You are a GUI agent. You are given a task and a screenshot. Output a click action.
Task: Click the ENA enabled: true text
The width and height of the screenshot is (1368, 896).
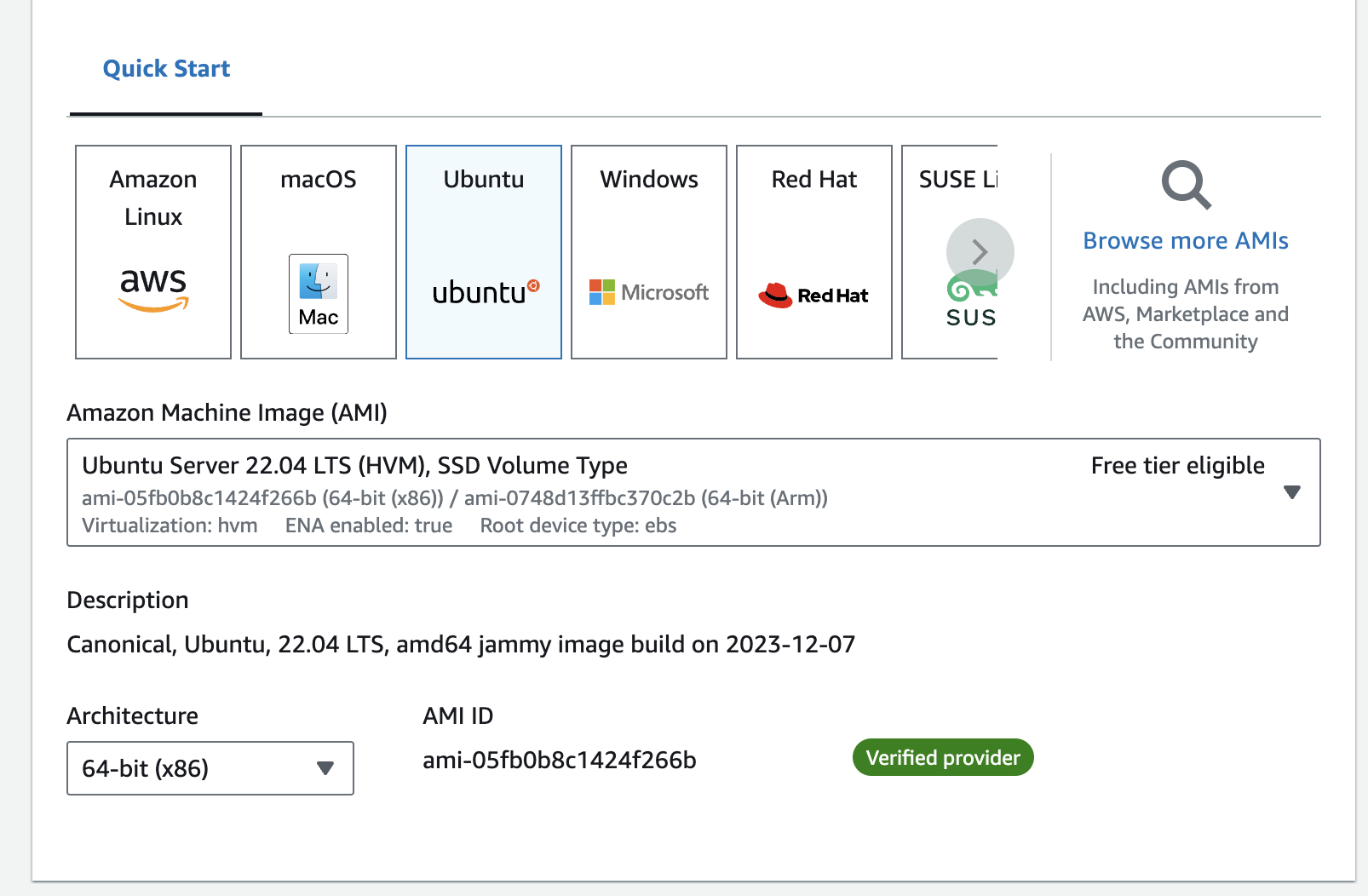[369, 526]
